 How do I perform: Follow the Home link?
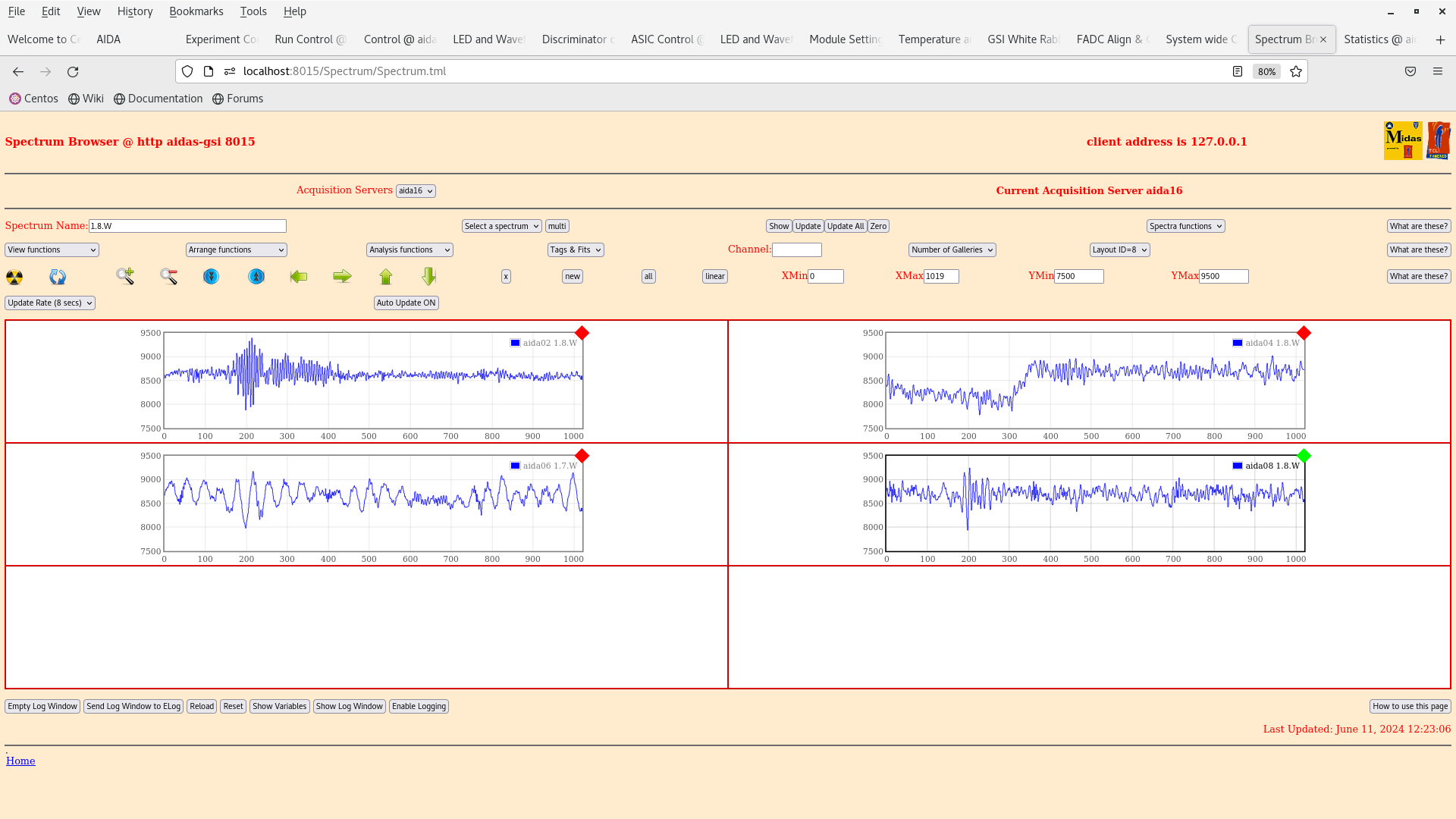[x=20, y=761]
